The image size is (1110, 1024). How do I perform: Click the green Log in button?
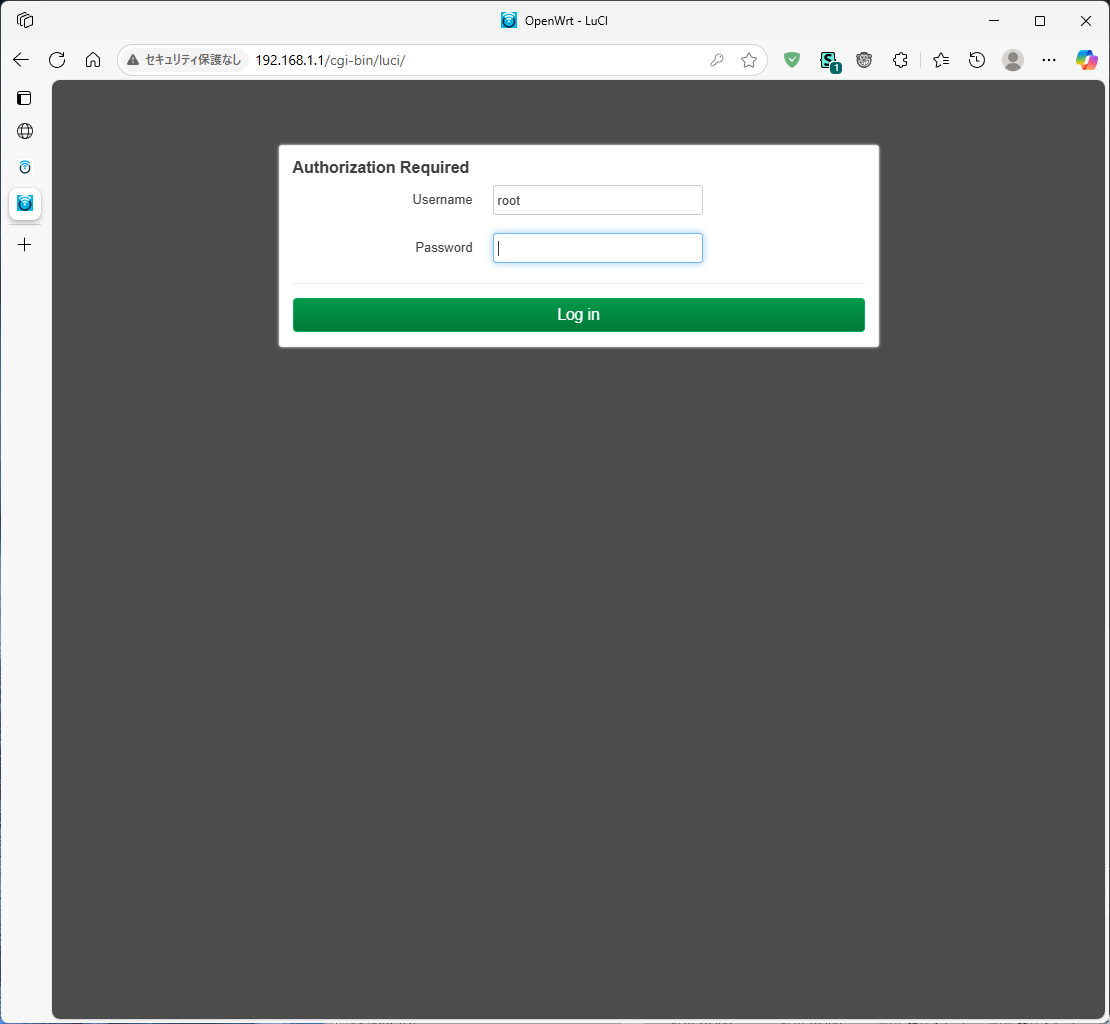point(578,314)
